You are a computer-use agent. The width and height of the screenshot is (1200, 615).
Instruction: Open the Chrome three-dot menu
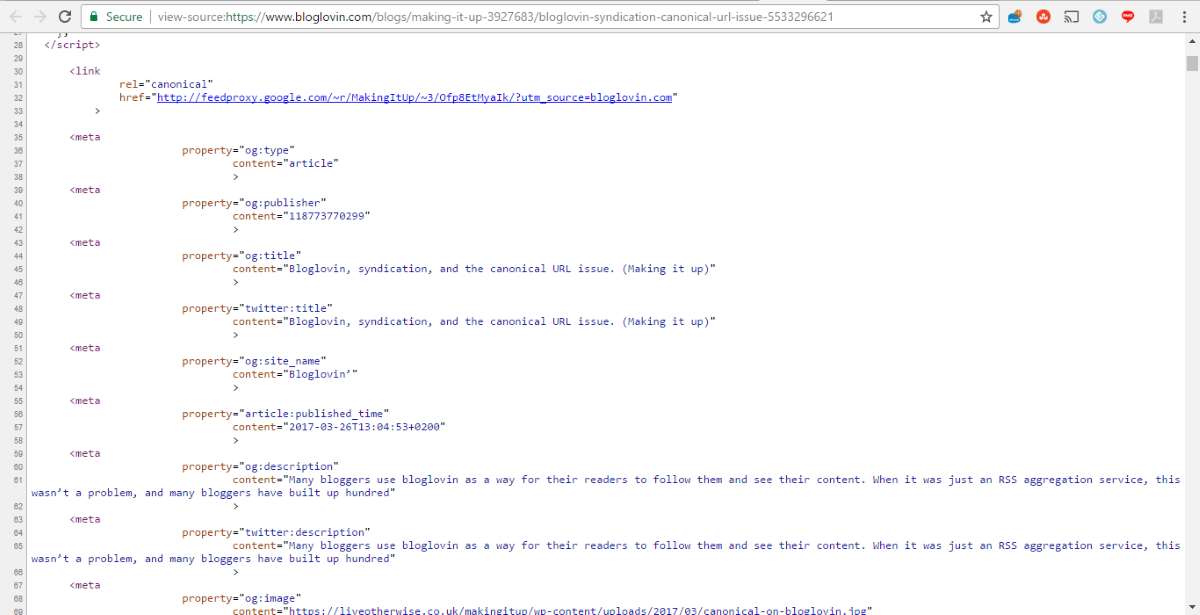tap(1184, 17)
